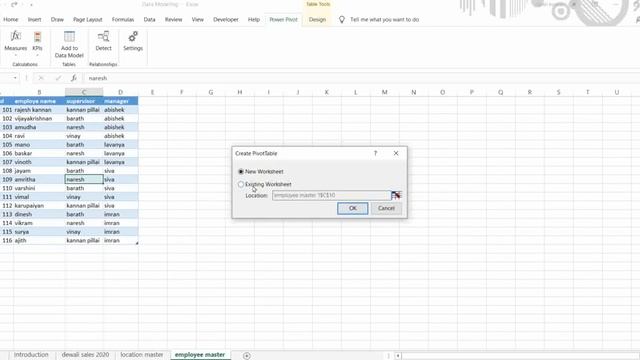Open the View ribbon tab
This screenshot has width=640, height=360.
tap(198, 20)
